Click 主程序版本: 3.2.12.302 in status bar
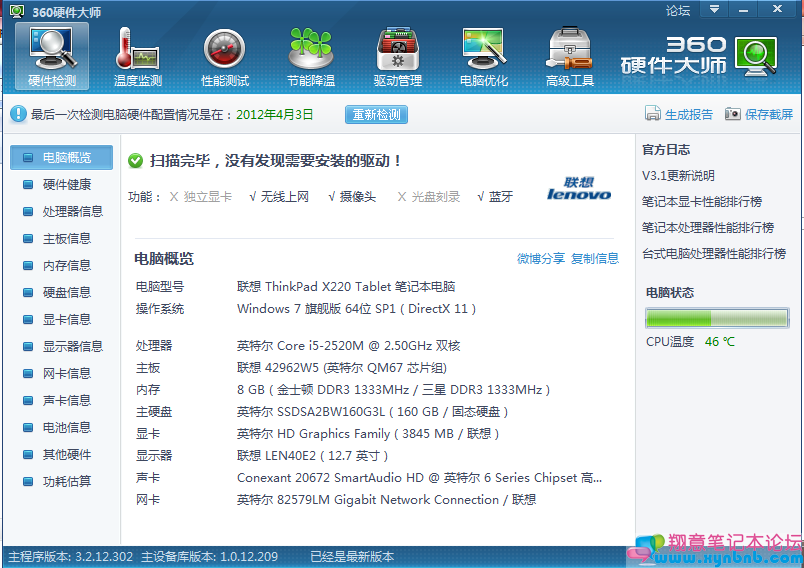This screenshot has width=804, height=568. 71,557
